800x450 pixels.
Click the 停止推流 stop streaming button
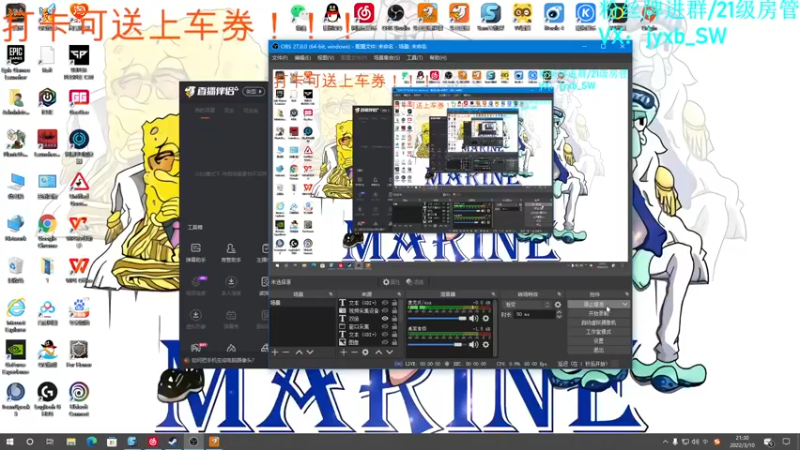point(594,304)
